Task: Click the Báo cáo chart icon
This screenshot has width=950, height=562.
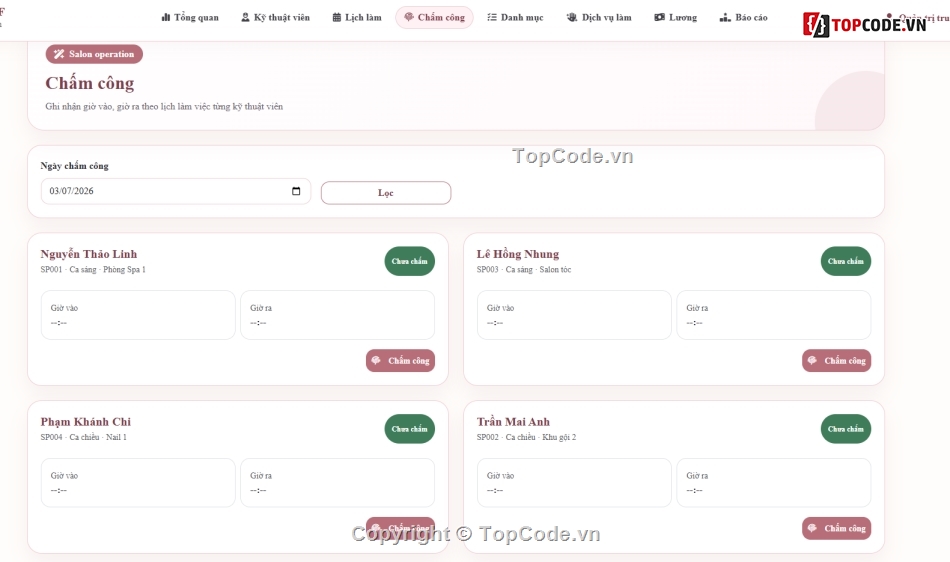Action: [725, 18]
